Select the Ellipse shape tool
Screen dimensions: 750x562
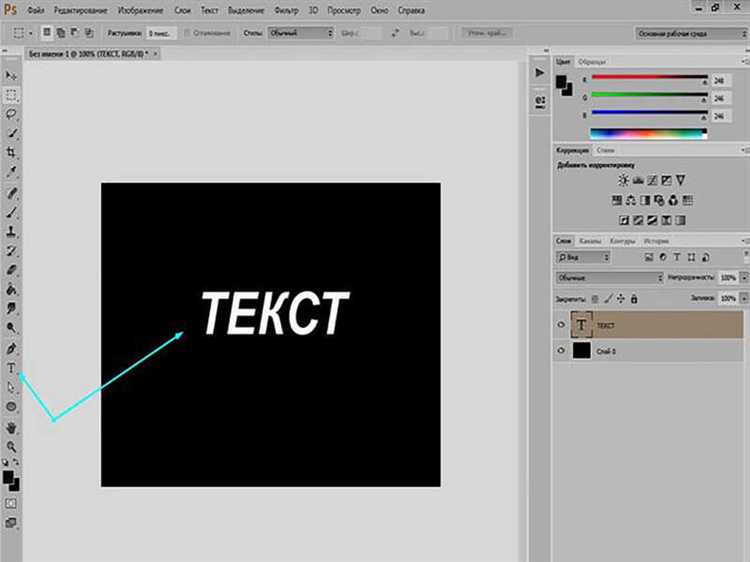[11, 407]
